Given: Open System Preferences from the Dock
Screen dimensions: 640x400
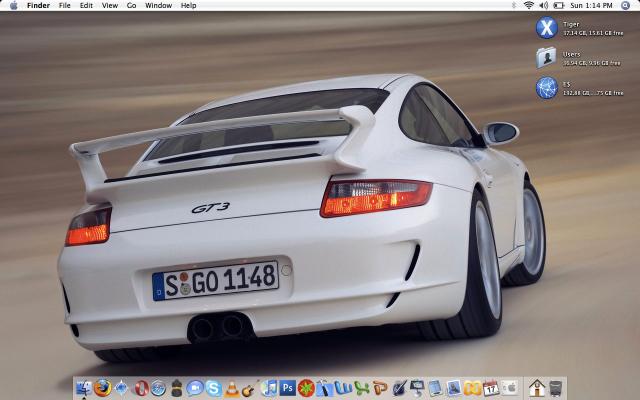Looking at the screenshot, I should [x=510, y=387].
